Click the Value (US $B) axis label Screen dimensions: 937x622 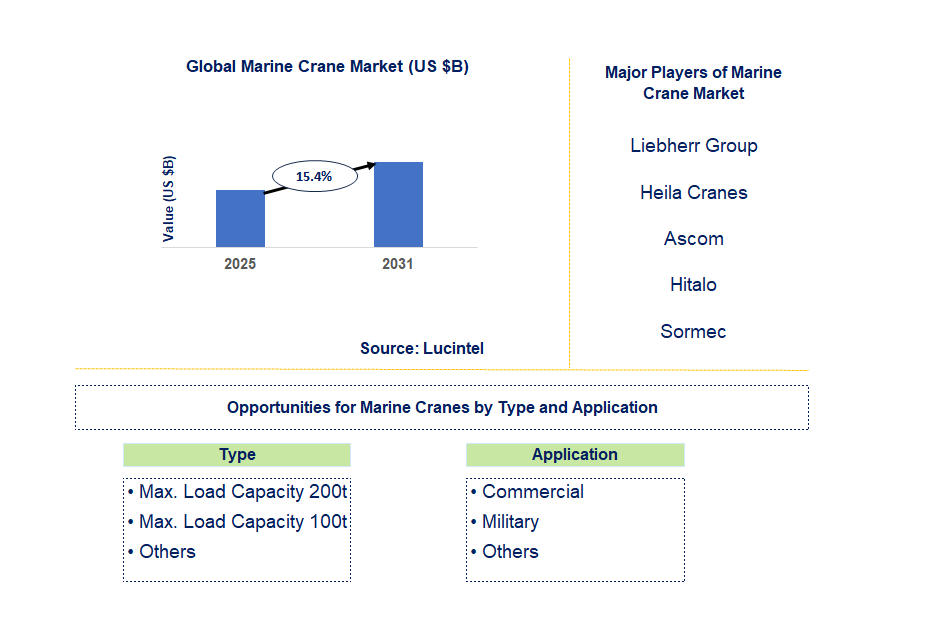click(169, 198)
